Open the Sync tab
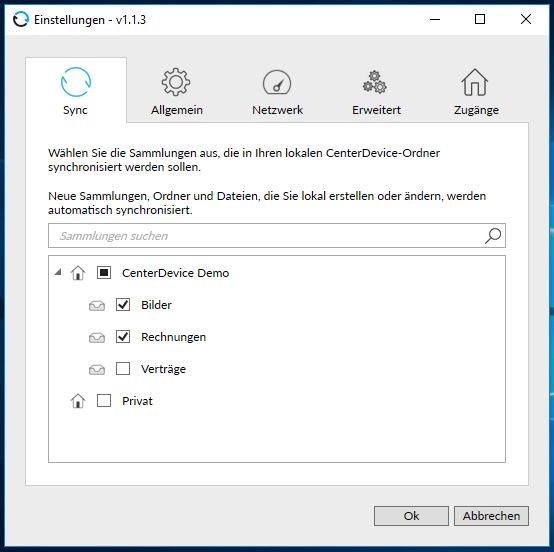554x552 pixels. tap(76, 90)
